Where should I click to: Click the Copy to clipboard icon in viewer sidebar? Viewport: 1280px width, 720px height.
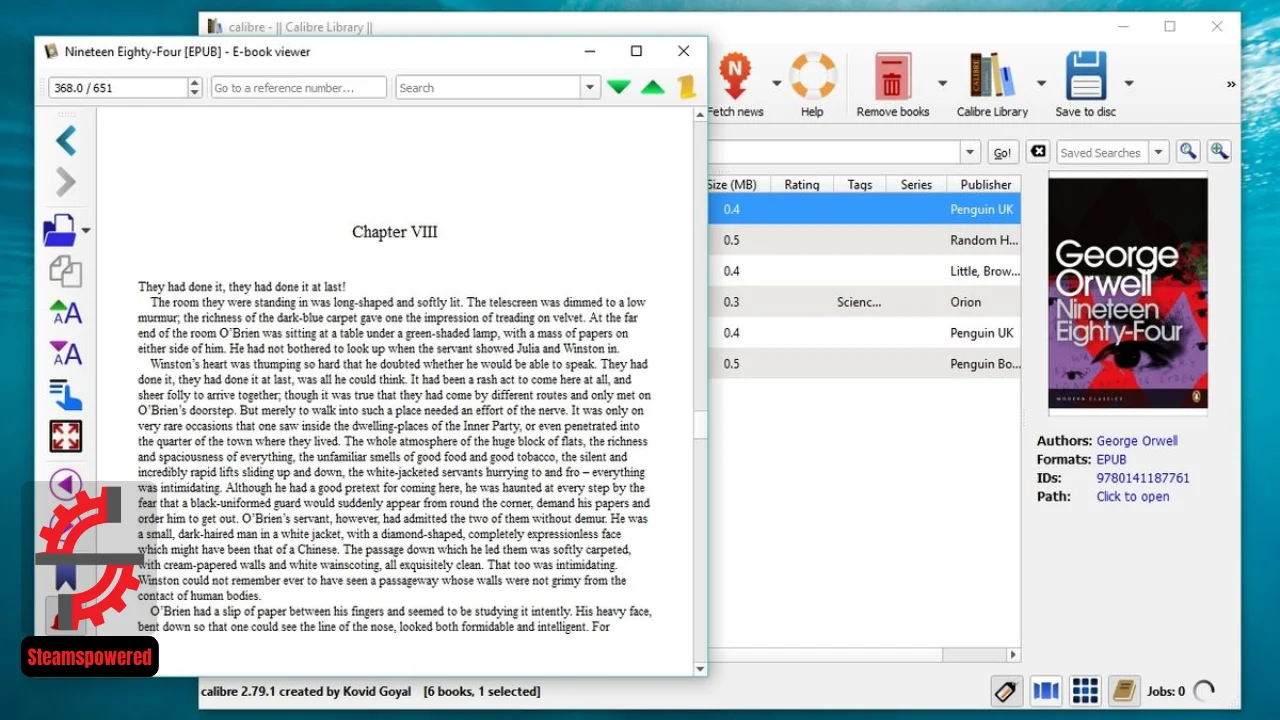point(66,271)
